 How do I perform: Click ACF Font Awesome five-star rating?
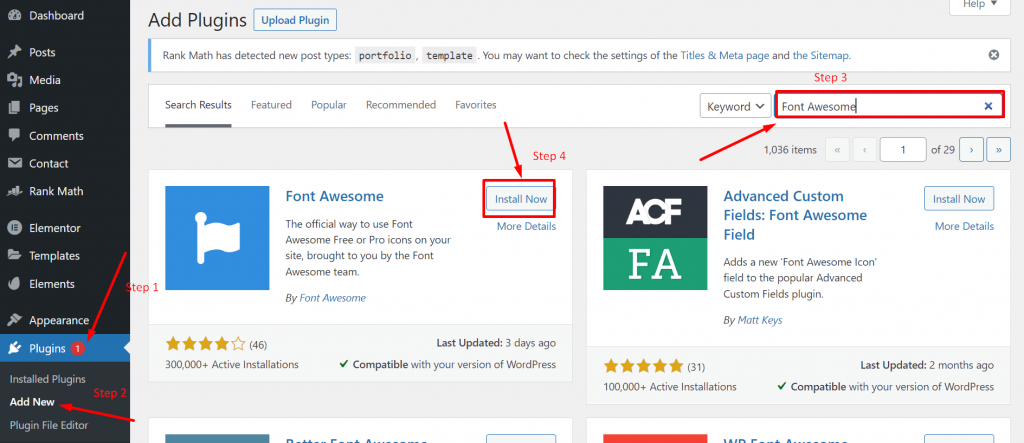(643, 366)
